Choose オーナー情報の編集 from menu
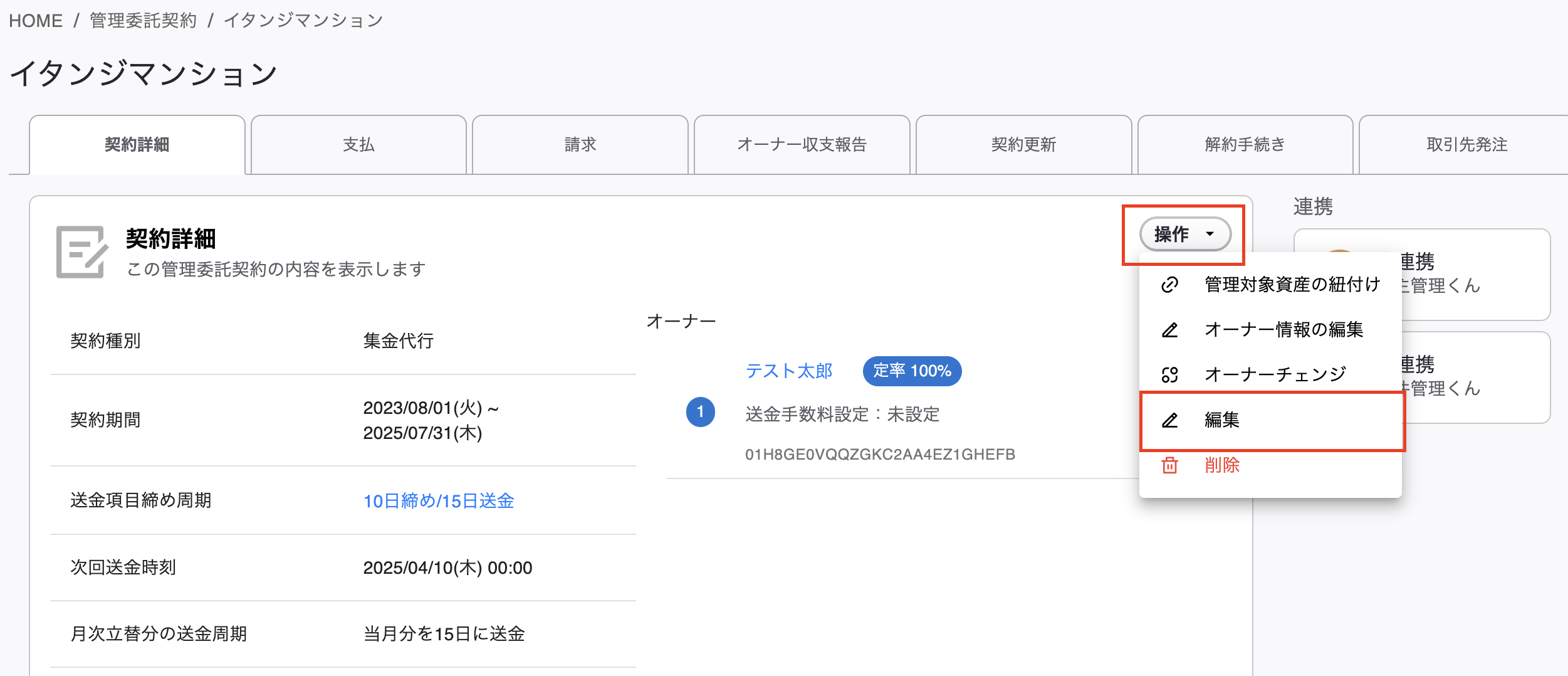1568x676 pixels. tap(1270, 329)
